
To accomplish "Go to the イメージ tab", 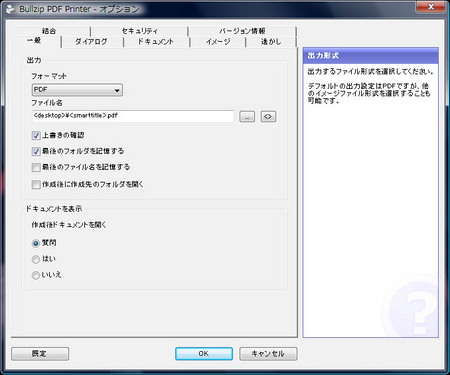I will click(x=218, y=42).
